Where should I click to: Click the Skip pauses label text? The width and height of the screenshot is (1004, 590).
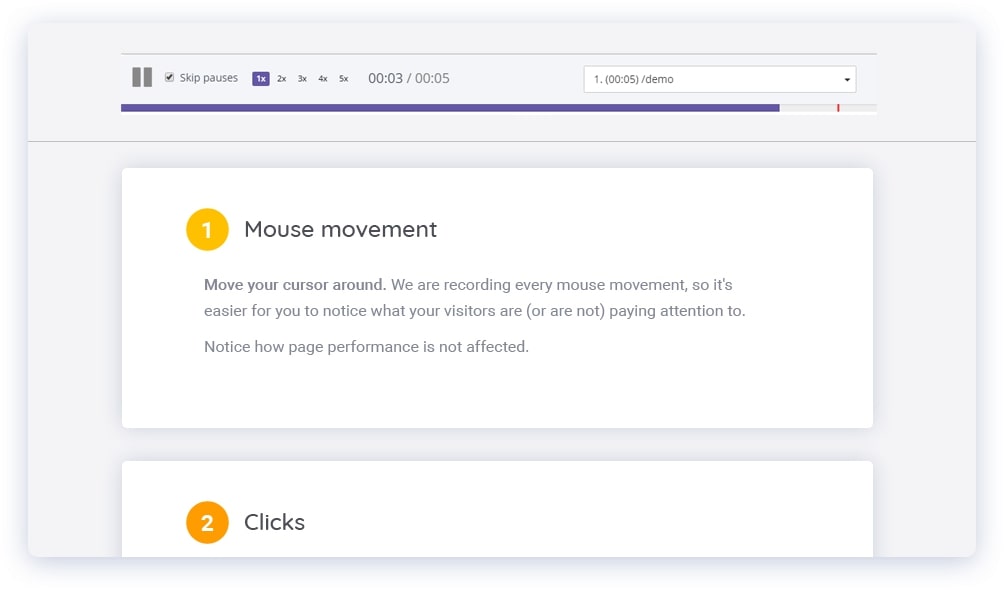pyautogui.click(x=208, y=78)
